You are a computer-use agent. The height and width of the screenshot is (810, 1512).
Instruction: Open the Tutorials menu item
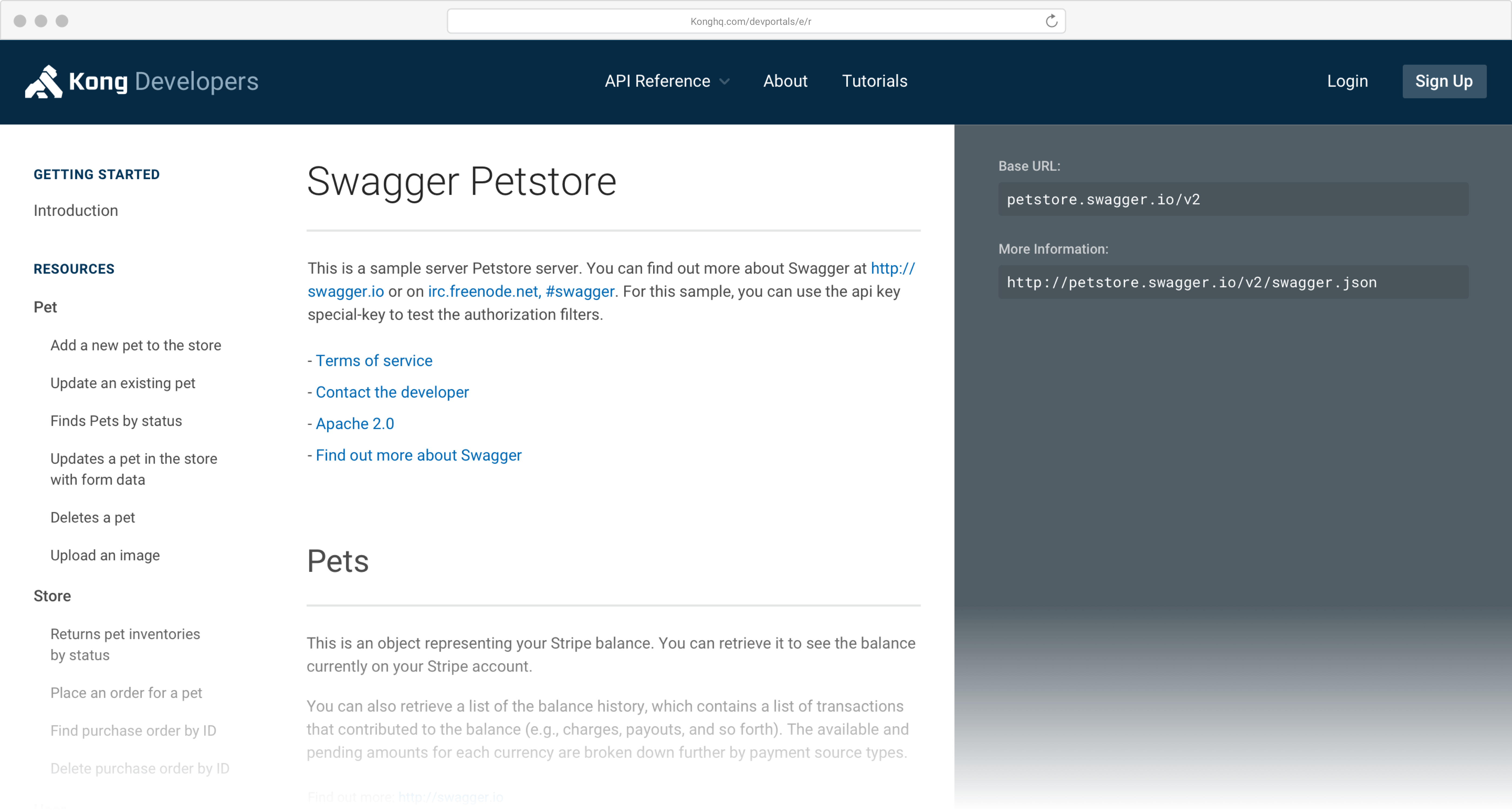point(874,81)
